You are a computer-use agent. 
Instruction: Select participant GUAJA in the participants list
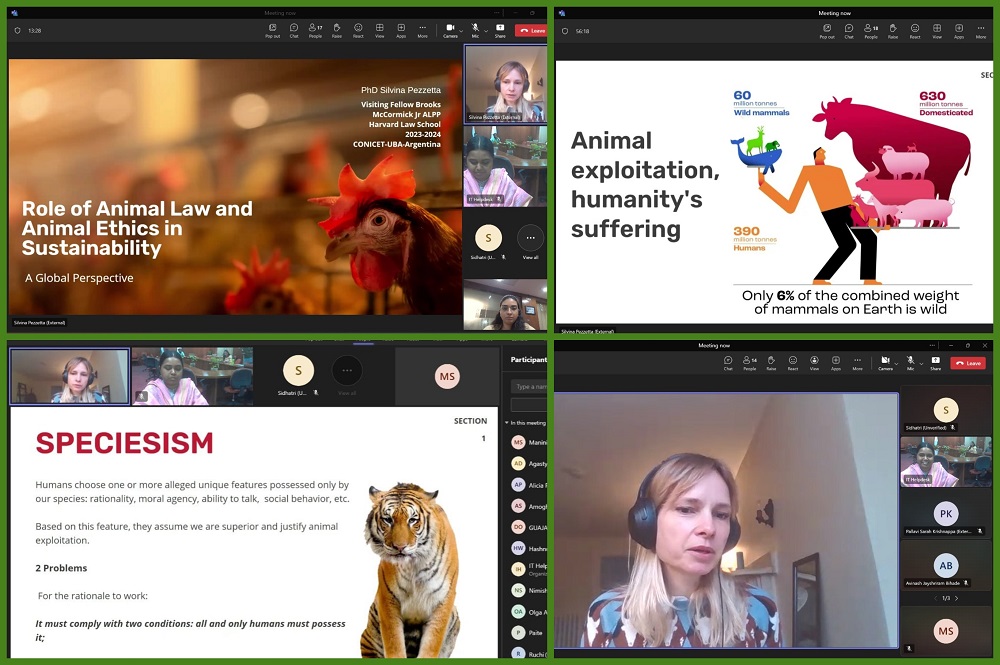coord(529,527)
